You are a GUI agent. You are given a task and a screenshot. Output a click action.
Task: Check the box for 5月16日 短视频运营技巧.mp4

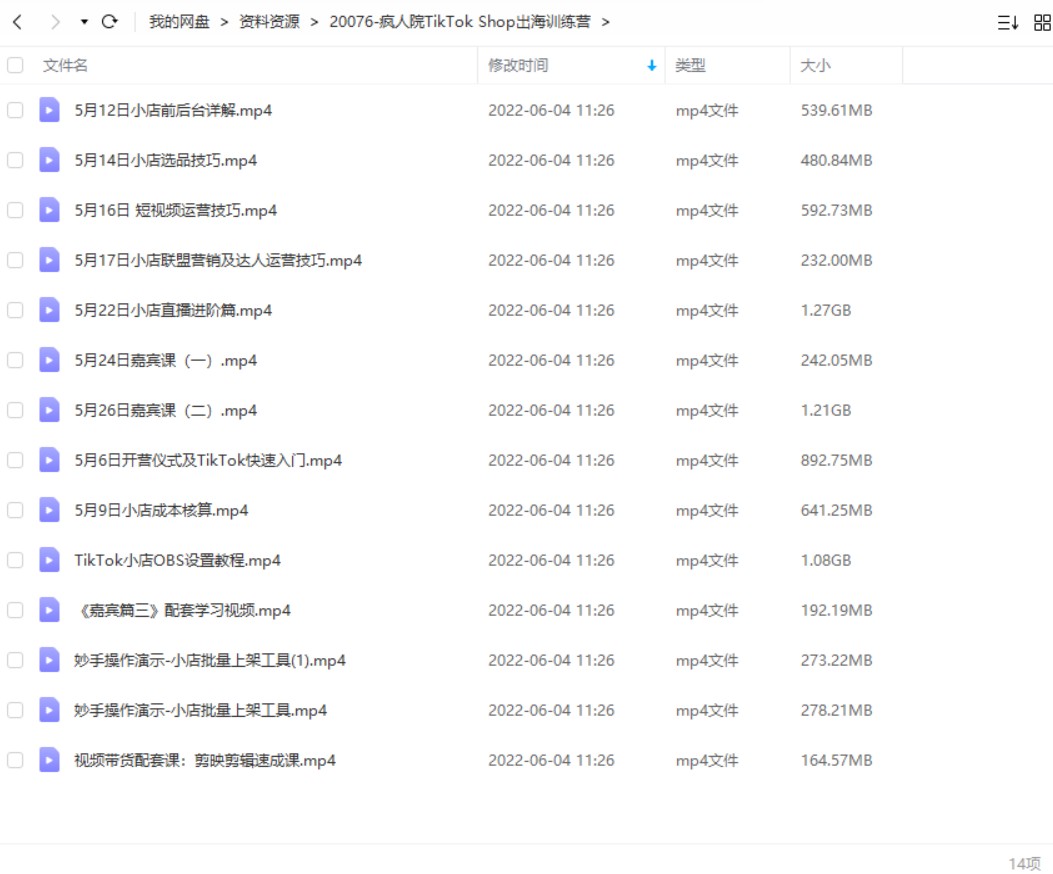[x=15, y=210]
